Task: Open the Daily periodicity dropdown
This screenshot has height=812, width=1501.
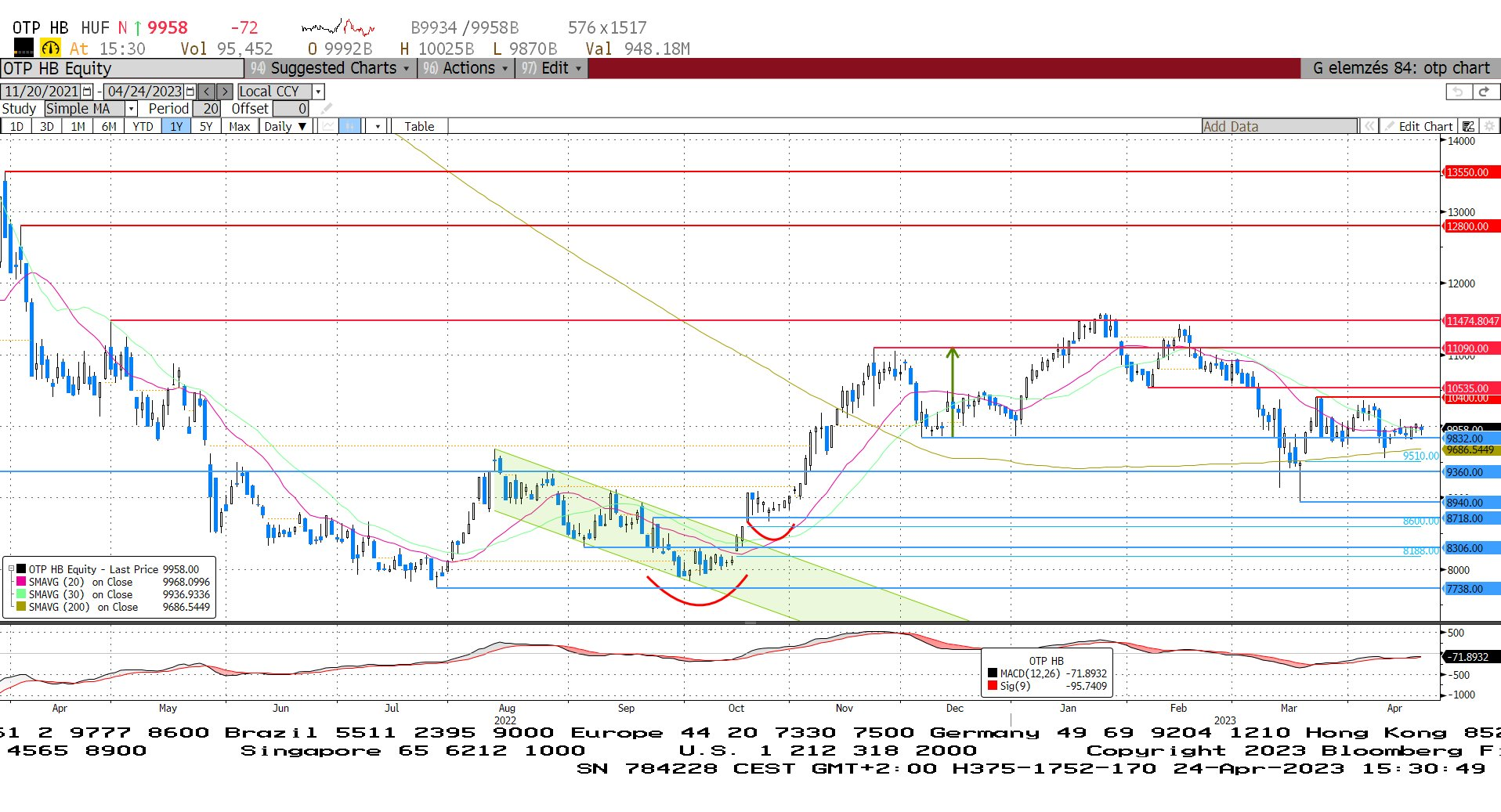Action: (x=286, y=126)
